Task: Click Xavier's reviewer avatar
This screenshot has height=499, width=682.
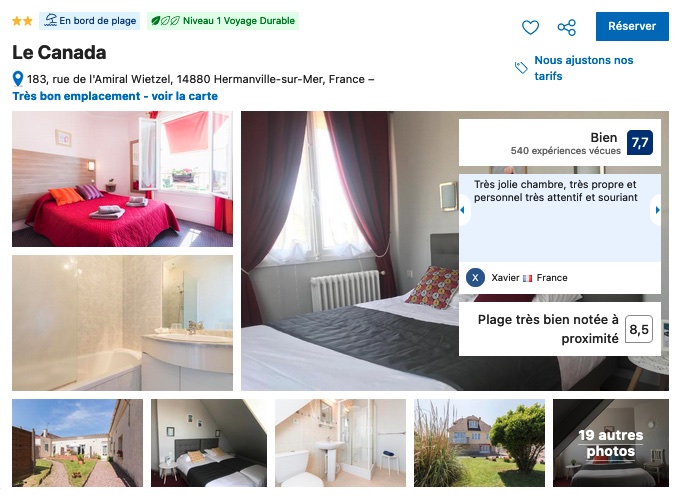Action: (x=475, y=278)
